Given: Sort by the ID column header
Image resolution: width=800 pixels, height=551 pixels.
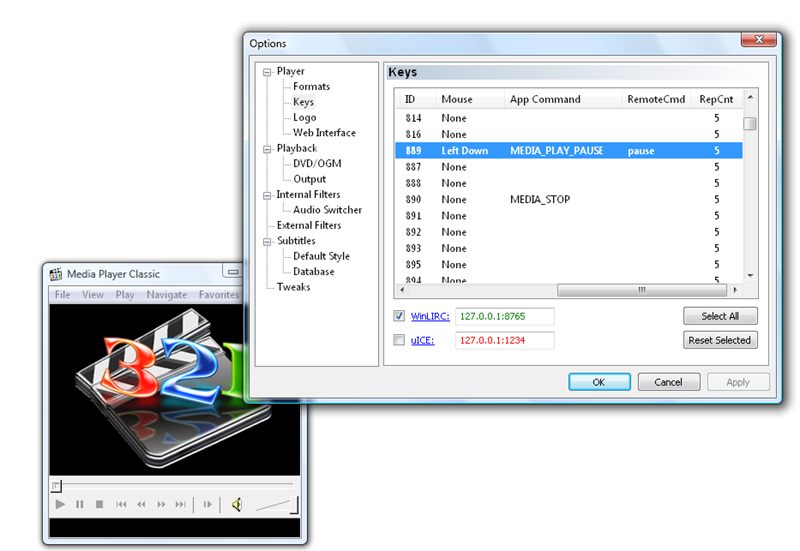Looking at the screenshot, I should (x=416, y=99).
